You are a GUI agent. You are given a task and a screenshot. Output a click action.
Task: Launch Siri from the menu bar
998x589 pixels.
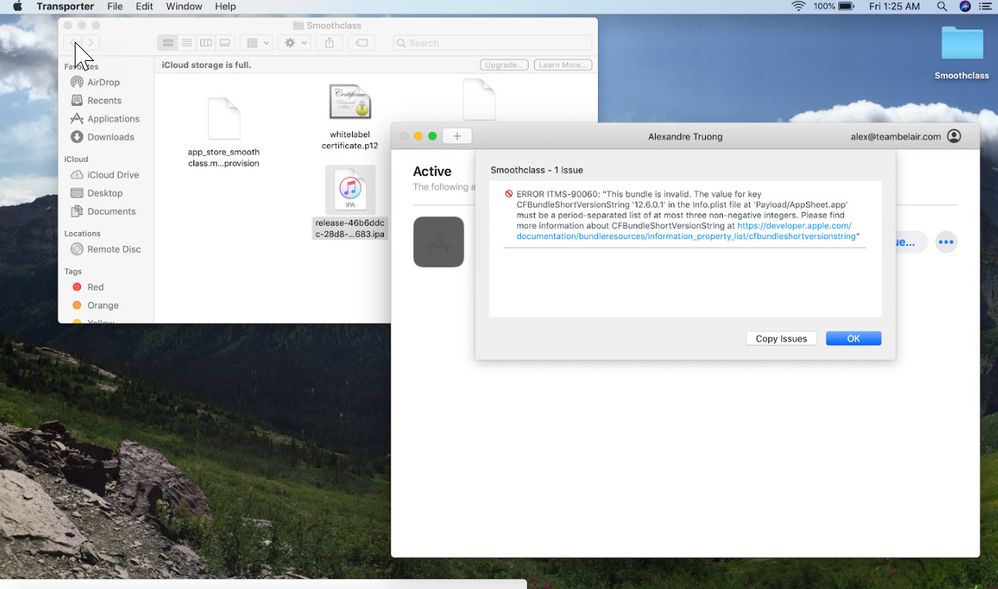tap(965, 6)
